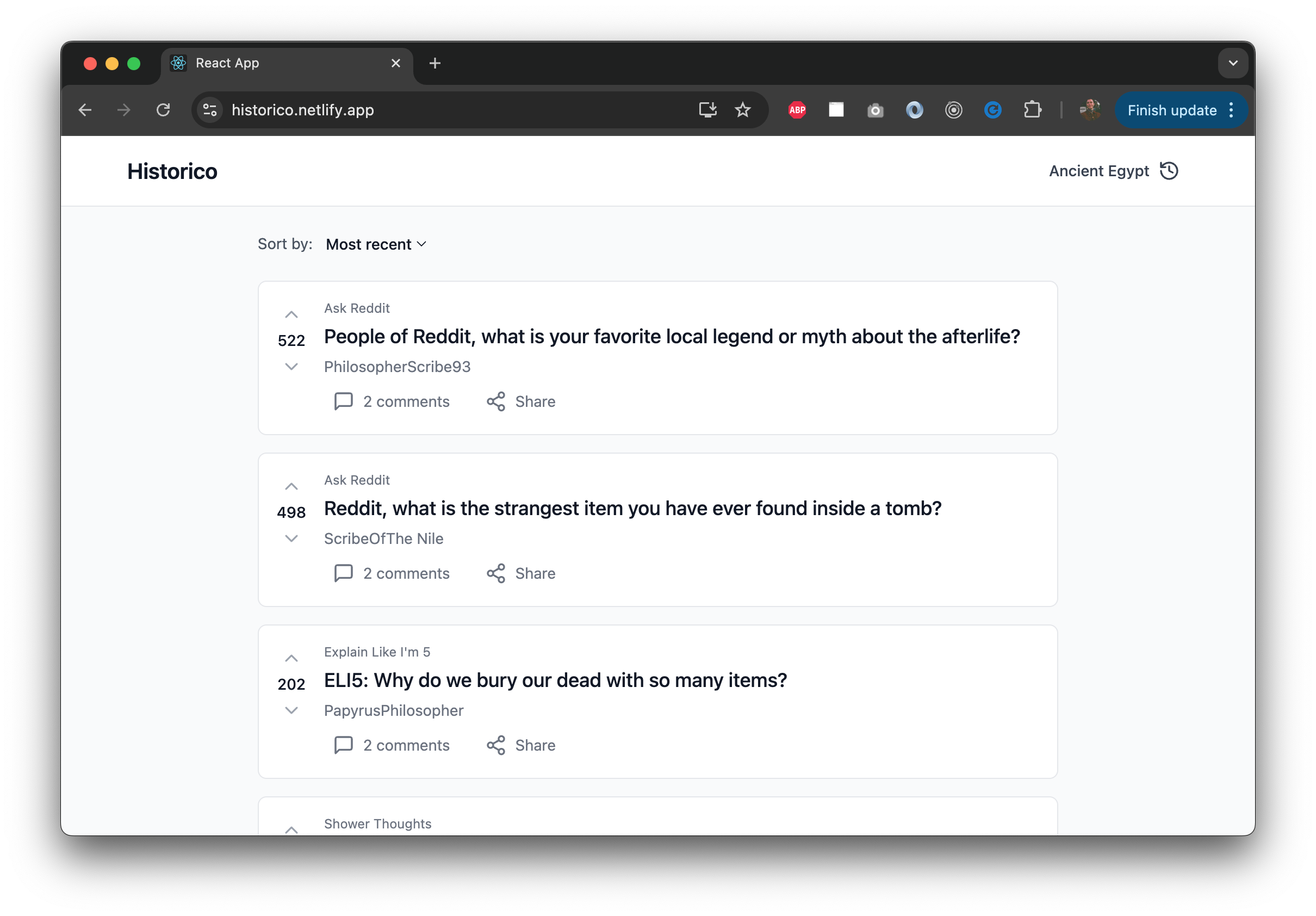Go back with browser back arrow
The image size is (1316, 916).
click(85, 110)
